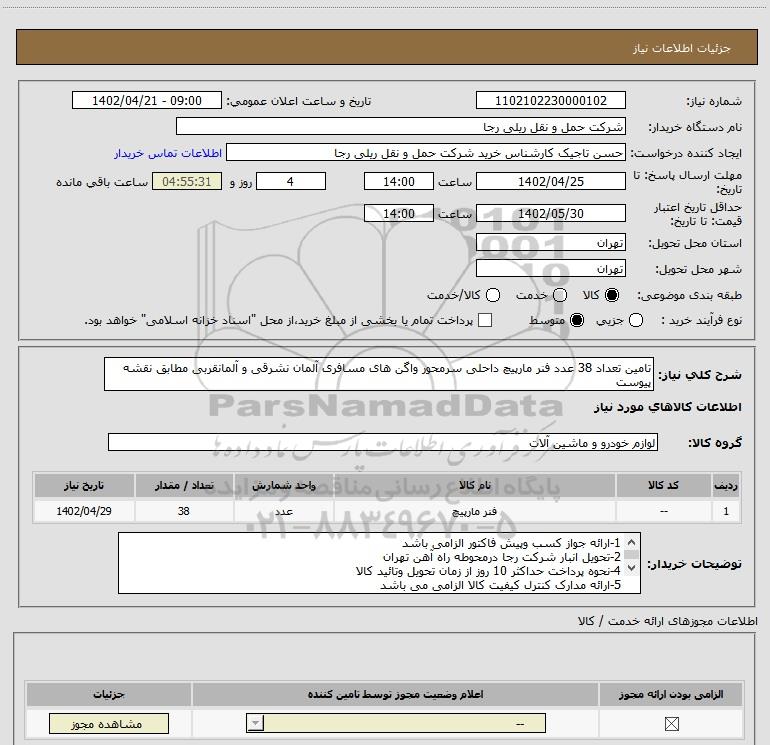Click row number cell 1

point(726,511)
